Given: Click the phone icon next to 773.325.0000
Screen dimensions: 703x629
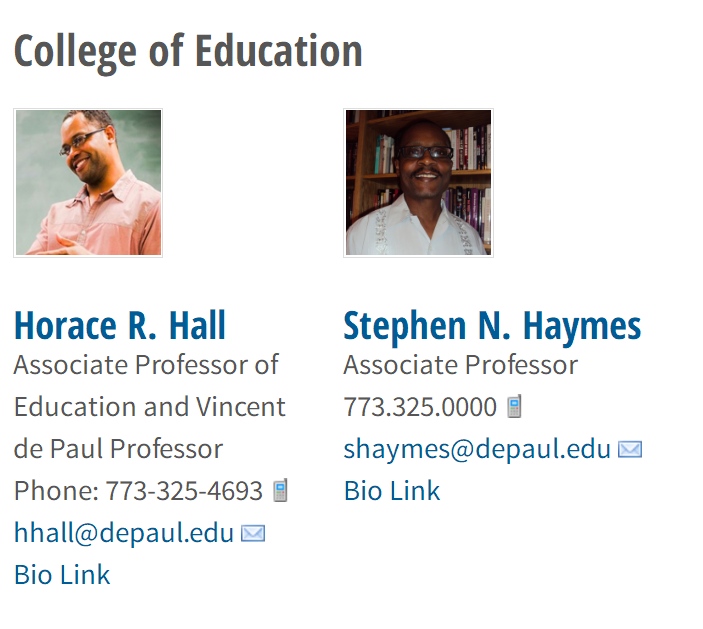Looking at the screenshot, I should click(x=514, y=407).
